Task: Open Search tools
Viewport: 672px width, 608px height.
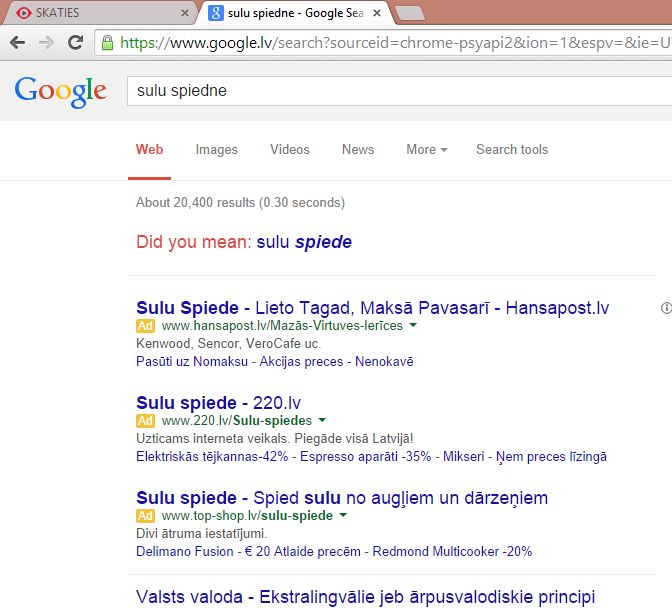Action: click(512, 150)
